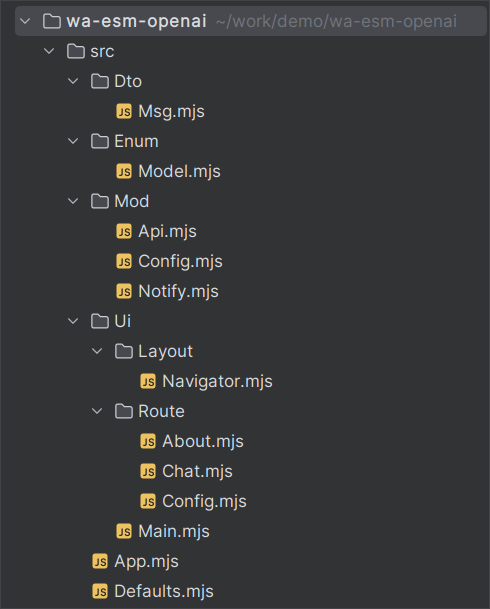490x609 pixels.
Task: Click the JS icon beside Msg.mjs
Action: point(124,111)
